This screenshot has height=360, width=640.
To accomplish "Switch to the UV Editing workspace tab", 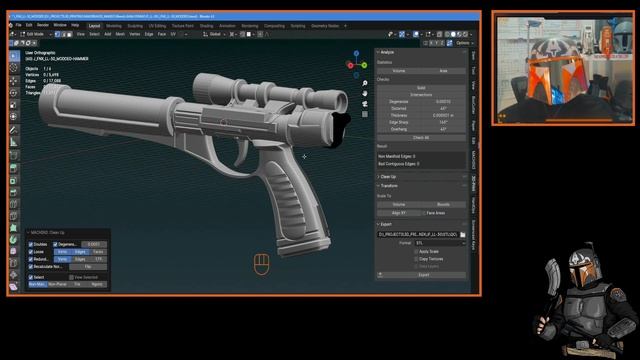I will (157, 26).
